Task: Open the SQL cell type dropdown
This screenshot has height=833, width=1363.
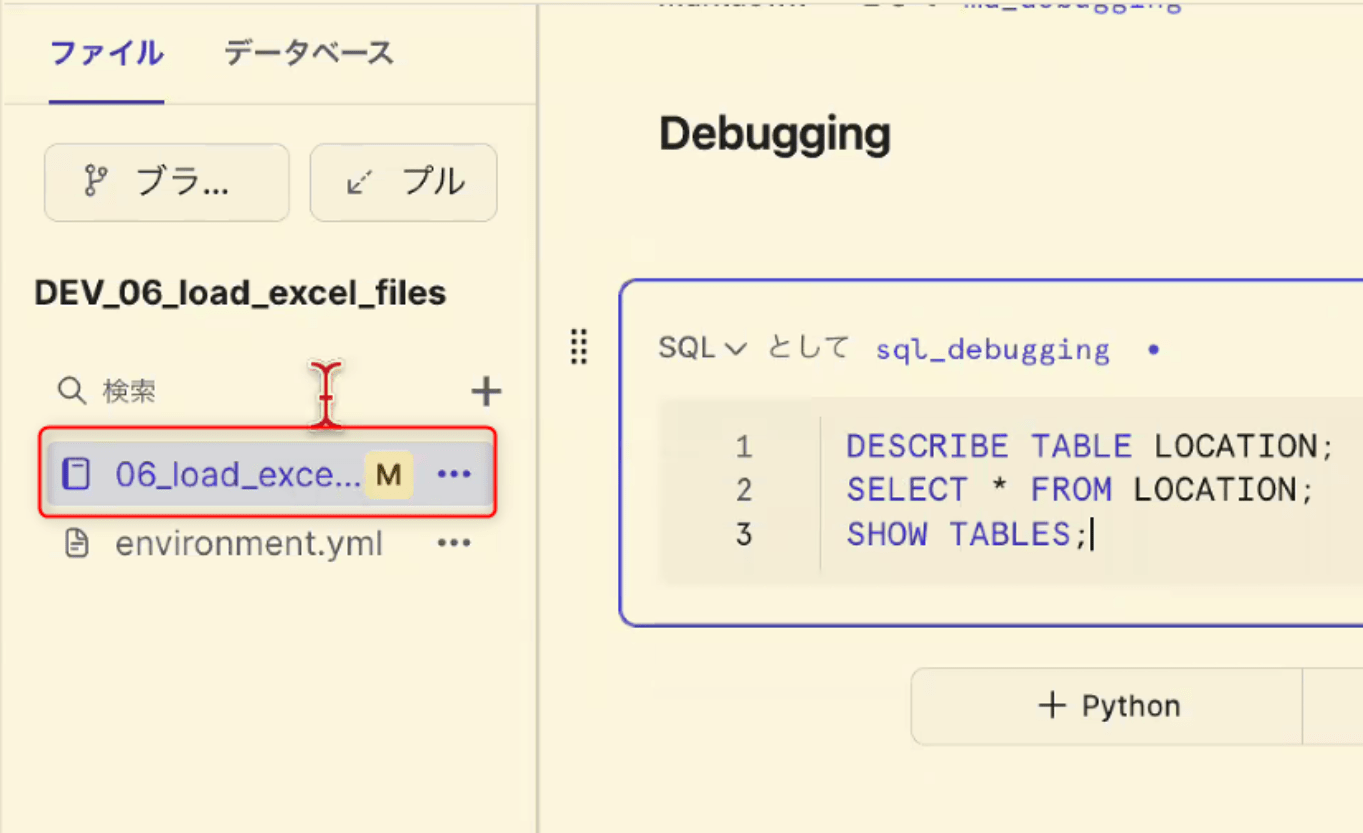Action: [702, 348]
